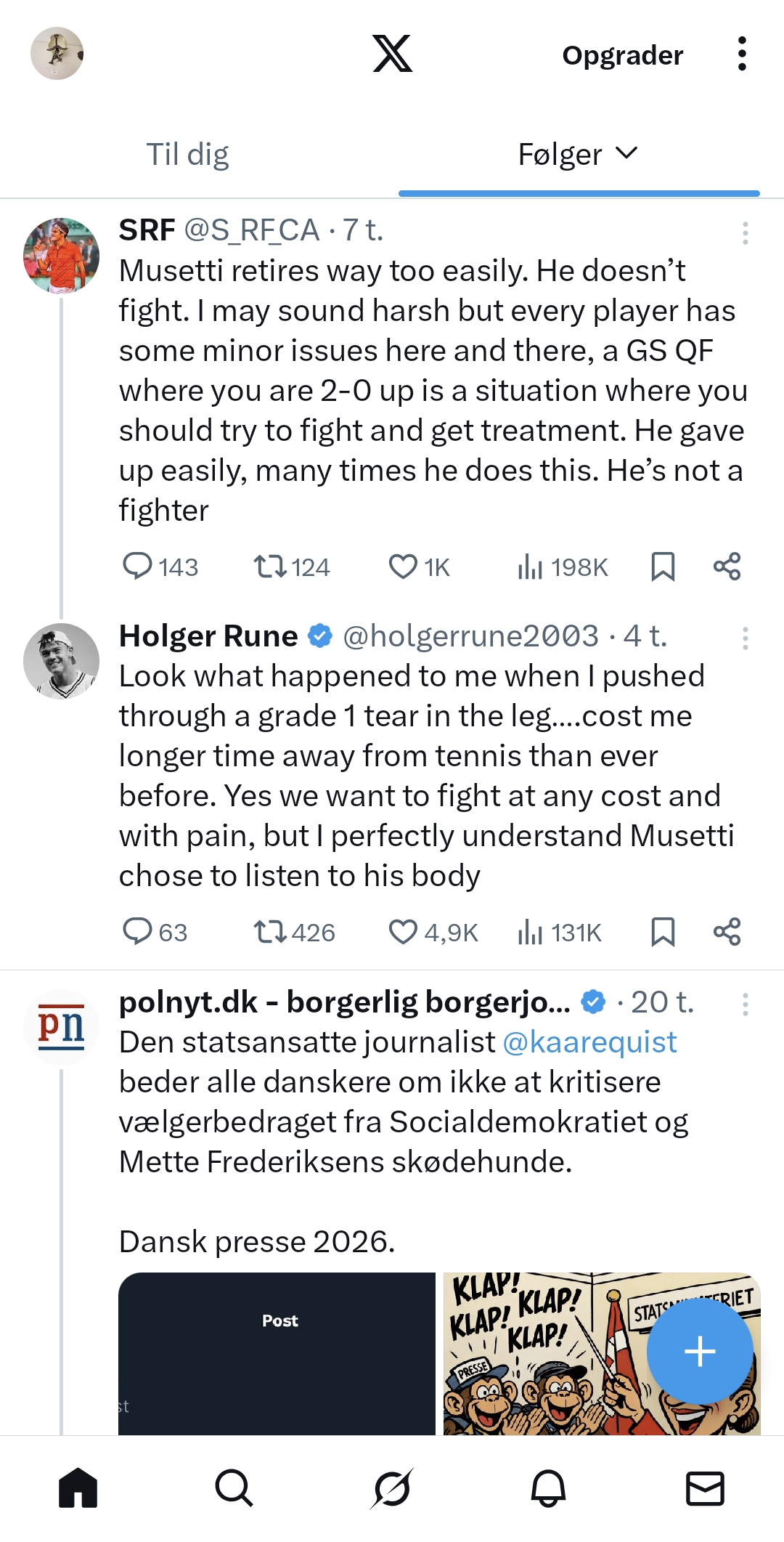Open notifications bell
784x1542 pixels.
coord(548,1489)
